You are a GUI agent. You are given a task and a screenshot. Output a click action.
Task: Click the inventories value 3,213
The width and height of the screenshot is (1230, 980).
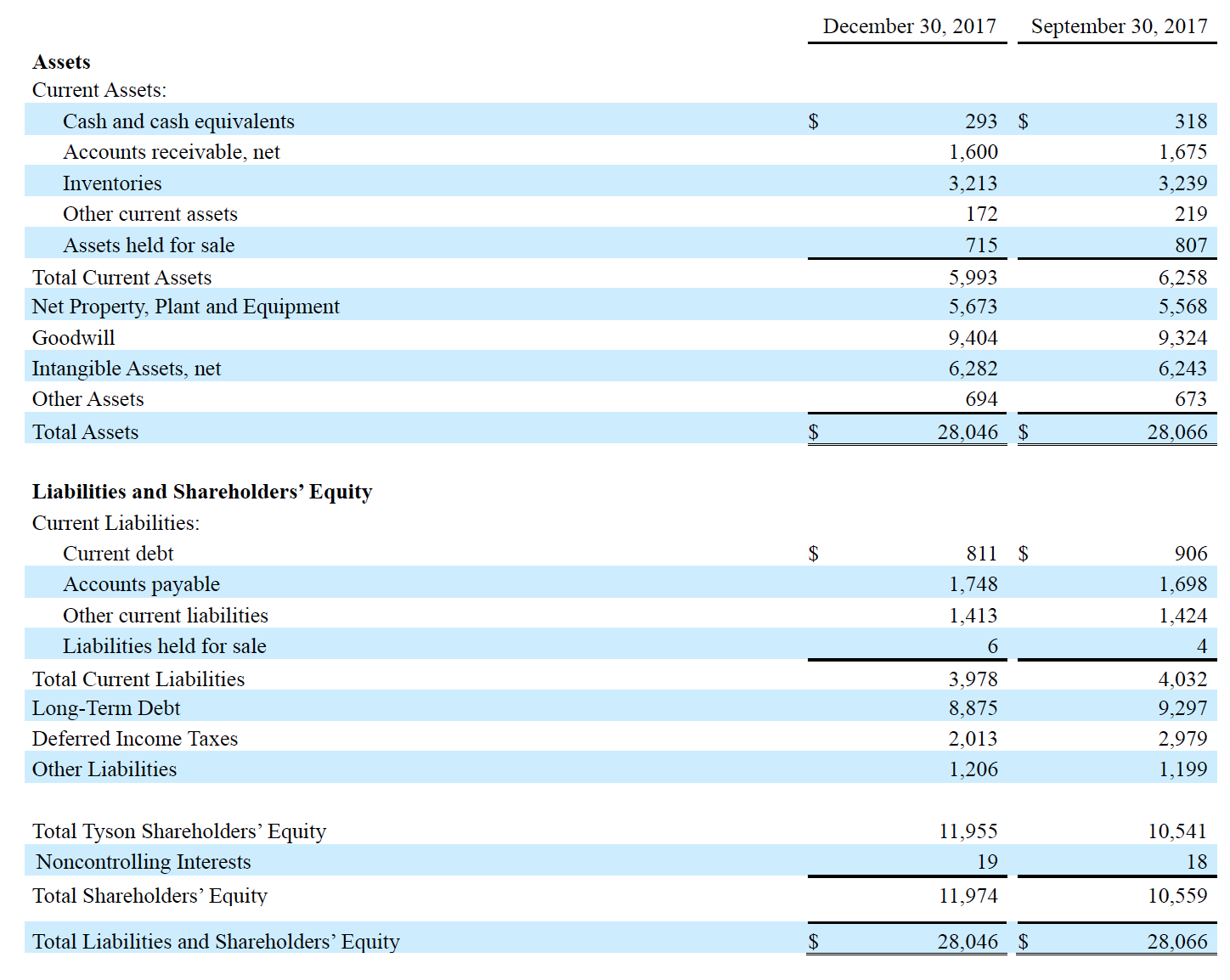[973, 183]
